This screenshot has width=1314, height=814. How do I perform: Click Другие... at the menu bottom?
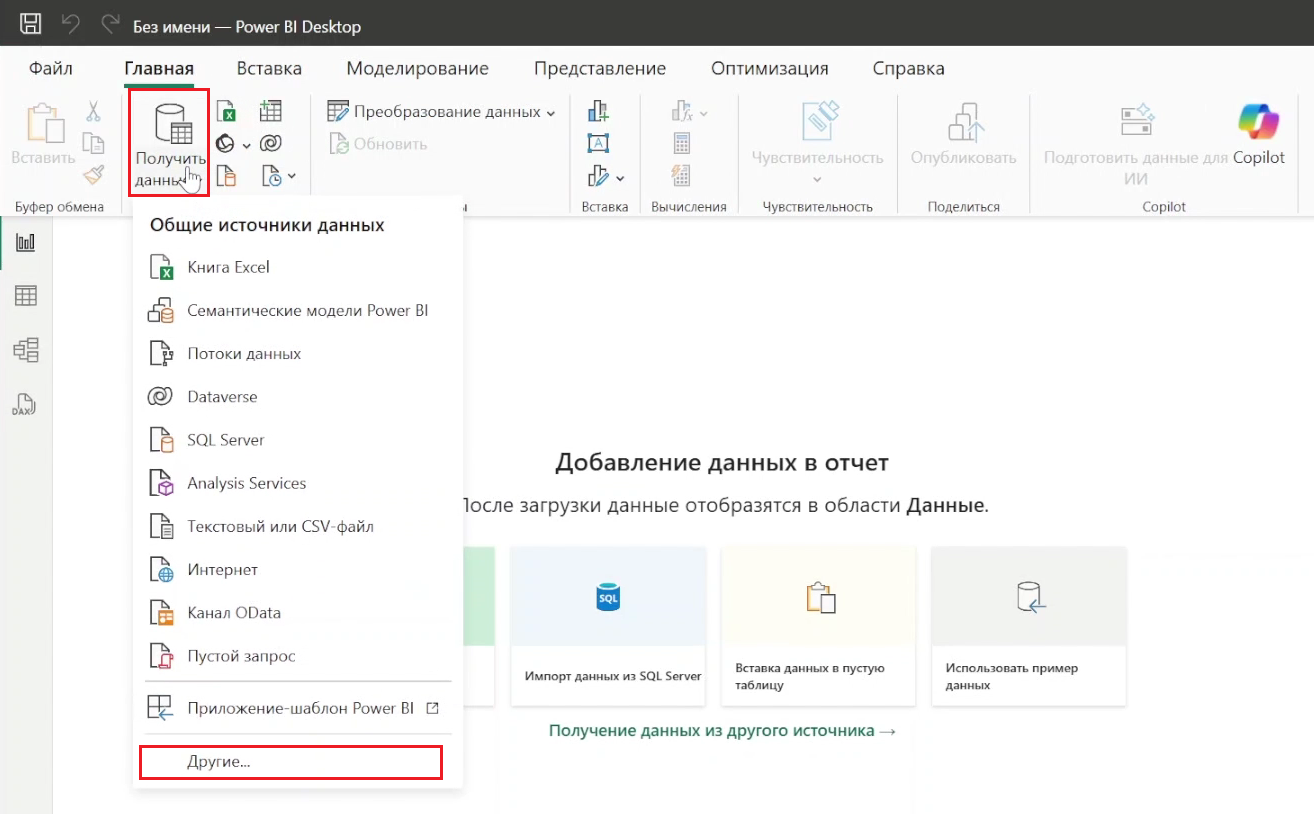point(291,762)
